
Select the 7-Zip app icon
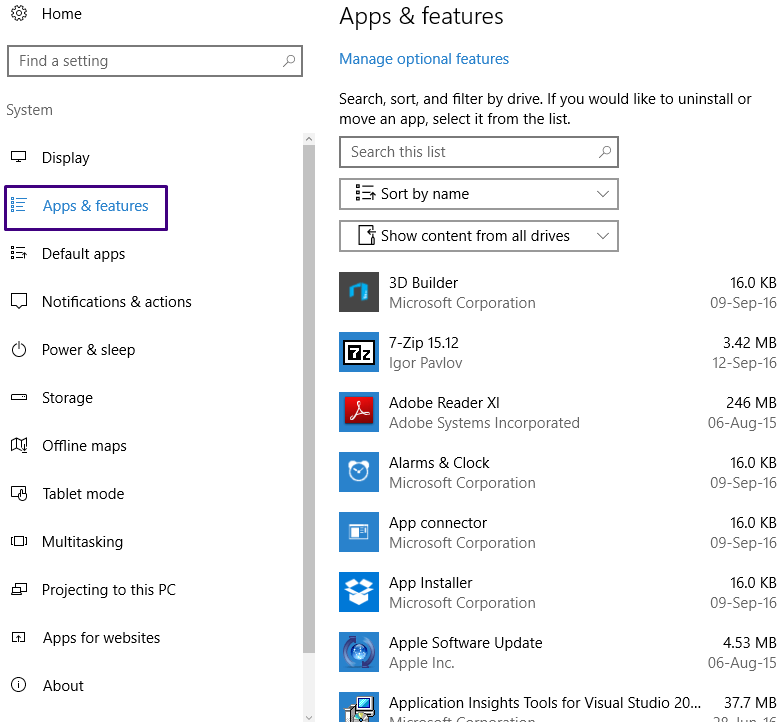point(359,352)
